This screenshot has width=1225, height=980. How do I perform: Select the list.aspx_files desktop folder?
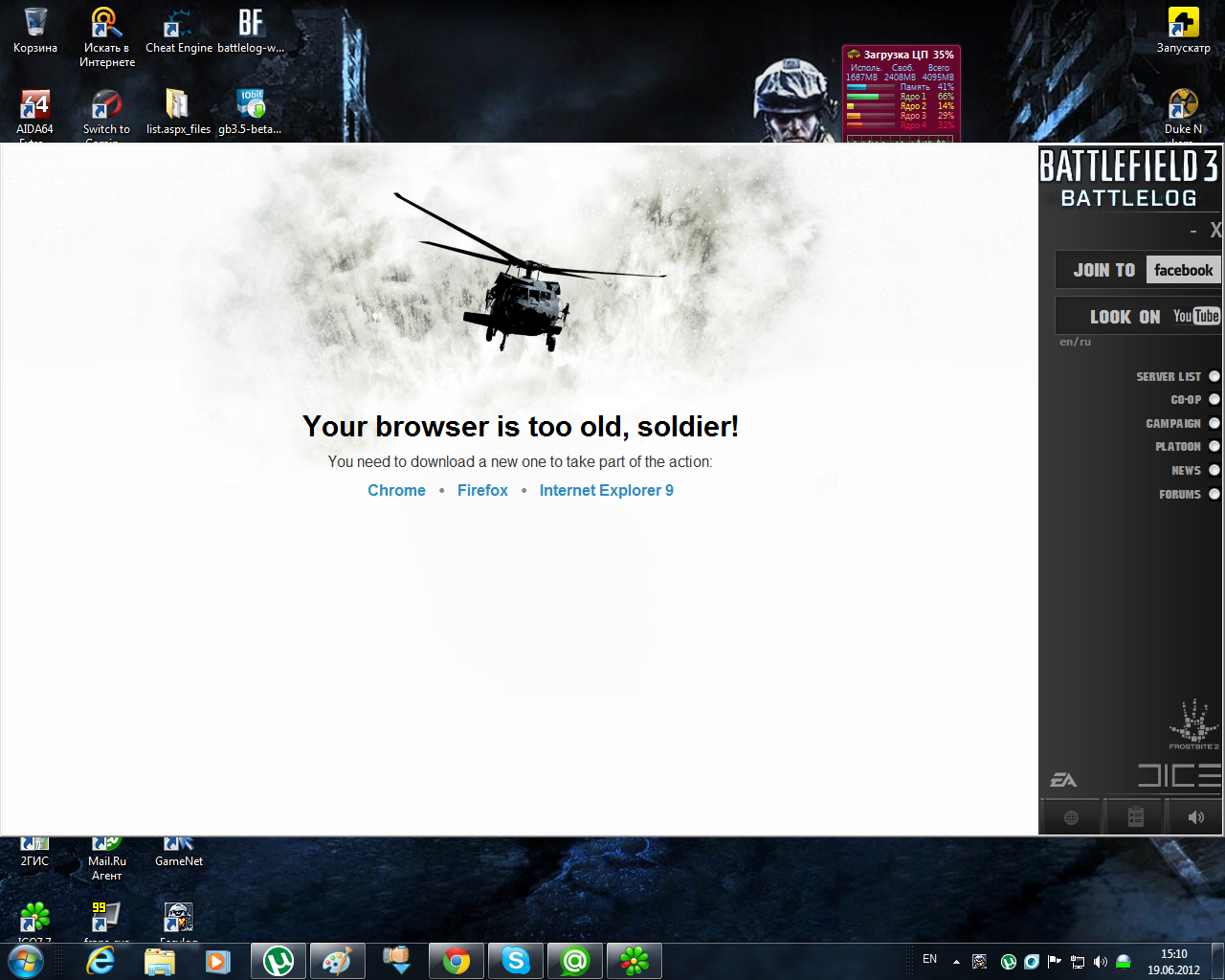(178, 112)
